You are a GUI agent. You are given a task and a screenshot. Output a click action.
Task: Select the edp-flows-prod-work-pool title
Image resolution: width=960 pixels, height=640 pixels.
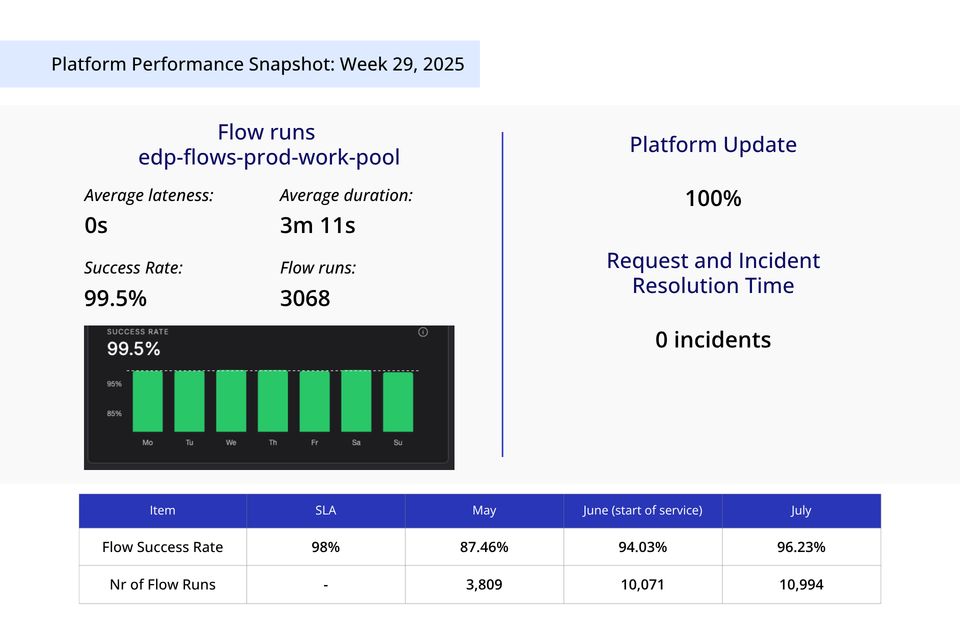[267, 157]
